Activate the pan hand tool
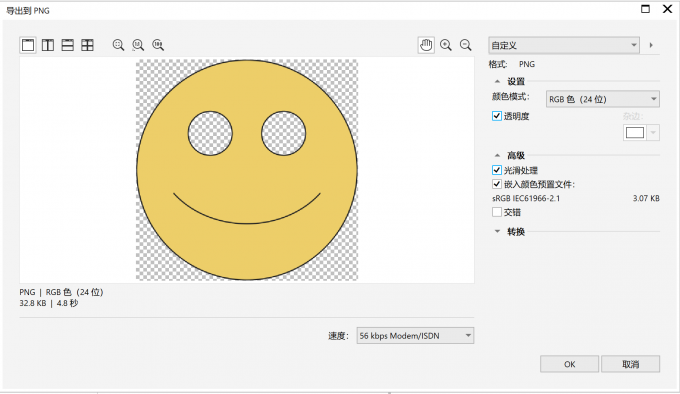This screenshot has width=680, height=394. 426,45
